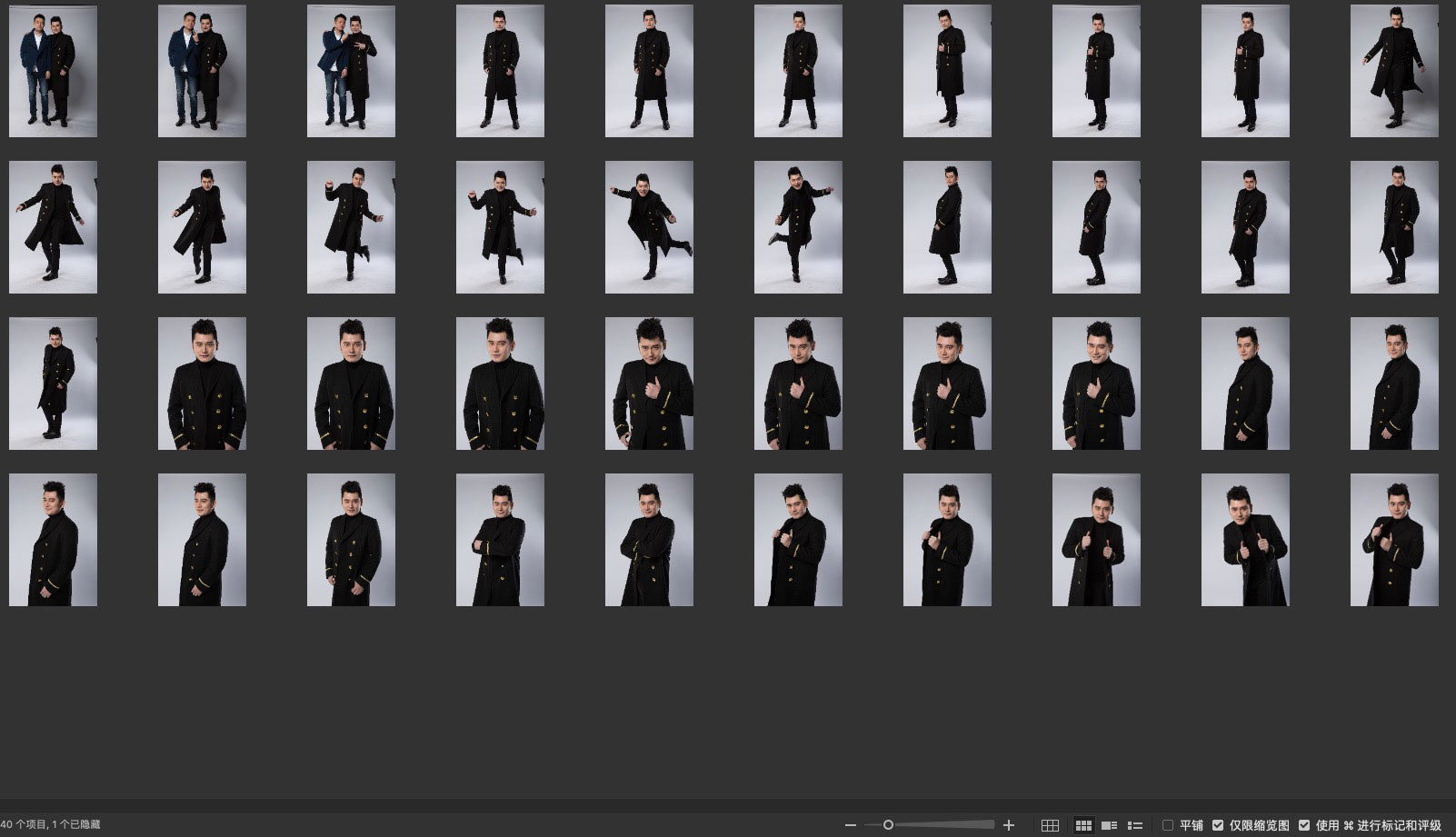
Task: Click the lock thumbnail grid icon
Action: click(1050, 825)
